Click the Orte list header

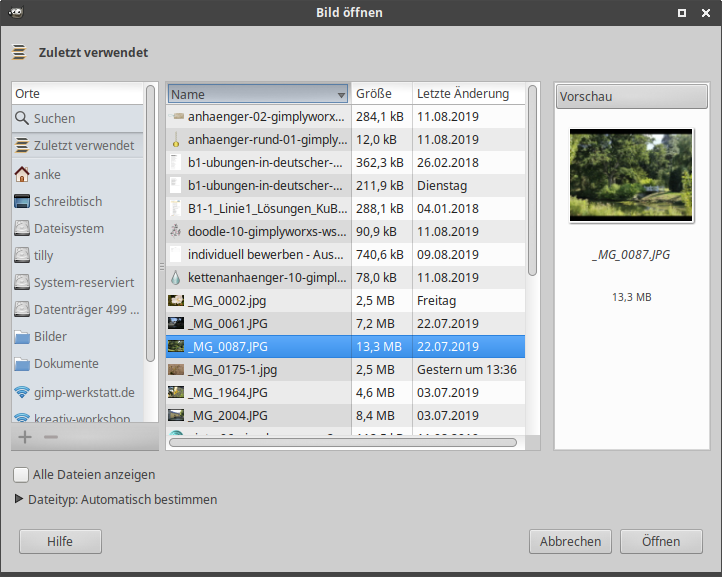77,93
